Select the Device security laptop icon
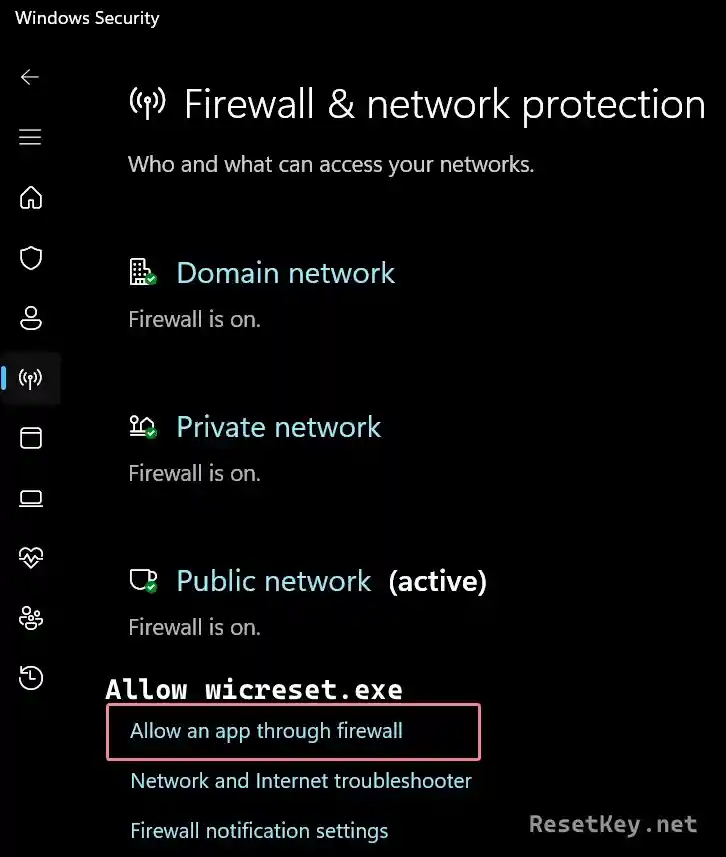 pyautogui.click(x=30, y=498)
